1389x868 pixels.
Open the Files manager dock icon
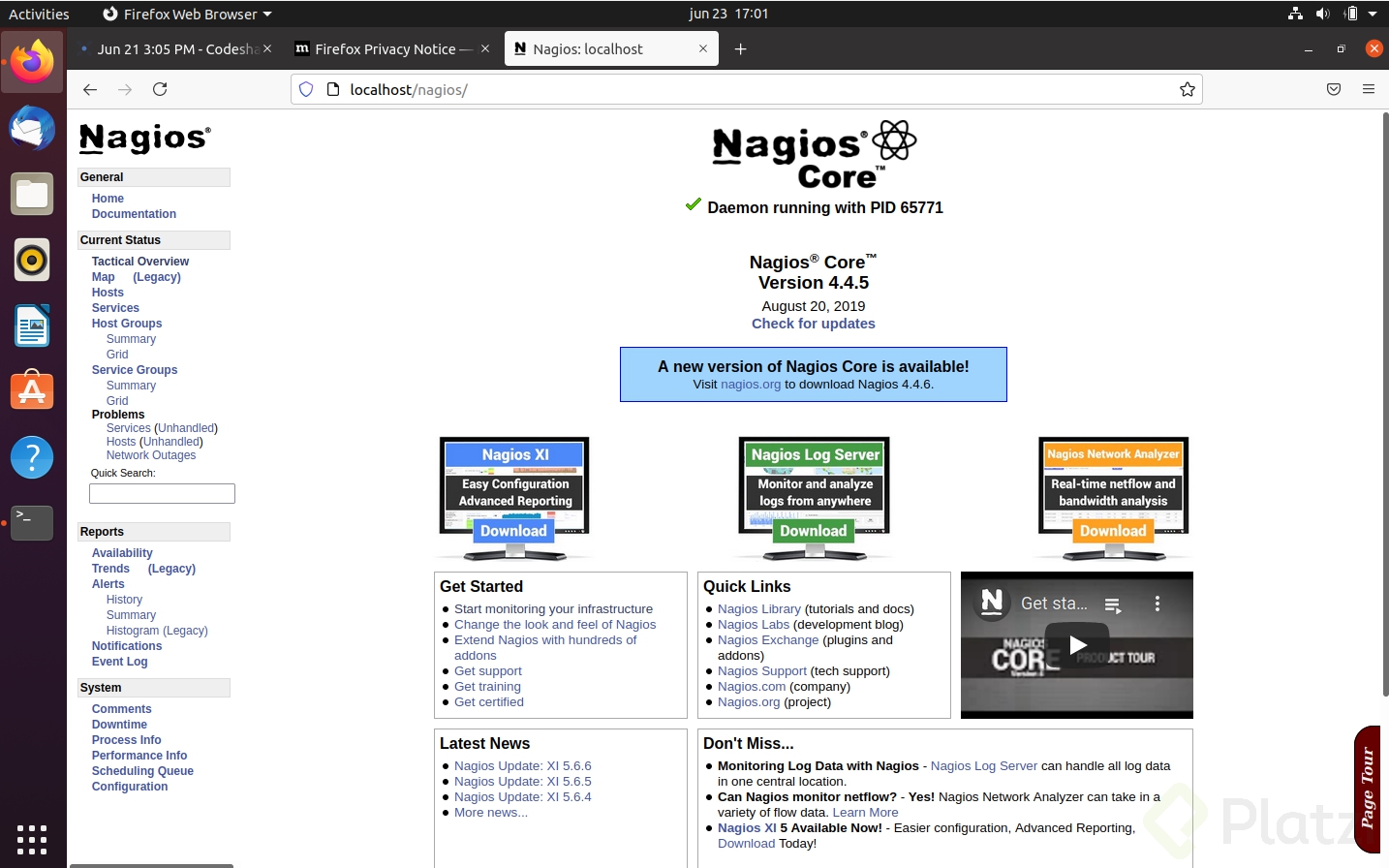(x=32, y=194)
